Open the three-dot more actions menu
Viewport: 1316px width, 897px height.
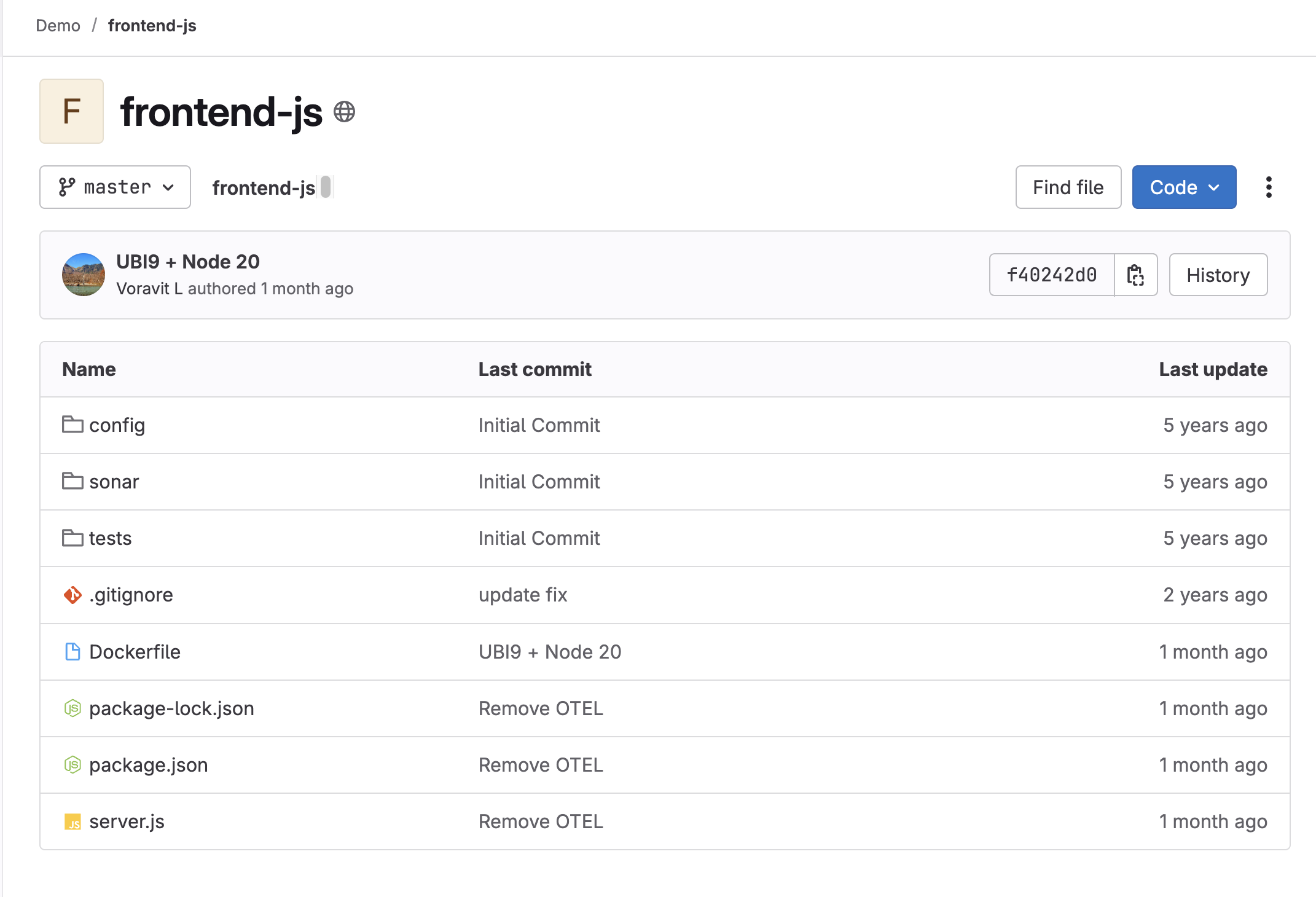(x=1269, y=187)
